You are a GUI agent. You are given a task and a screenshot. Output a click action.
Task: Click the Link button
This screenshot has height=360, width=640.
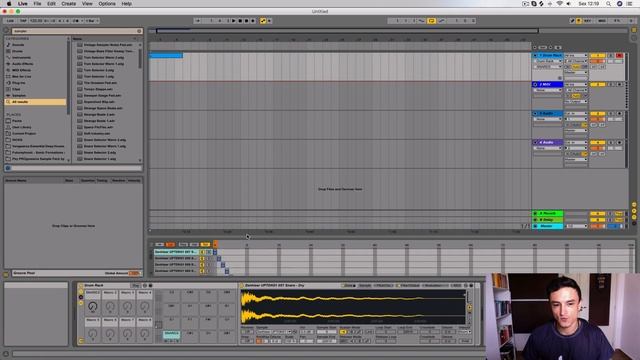10,21
